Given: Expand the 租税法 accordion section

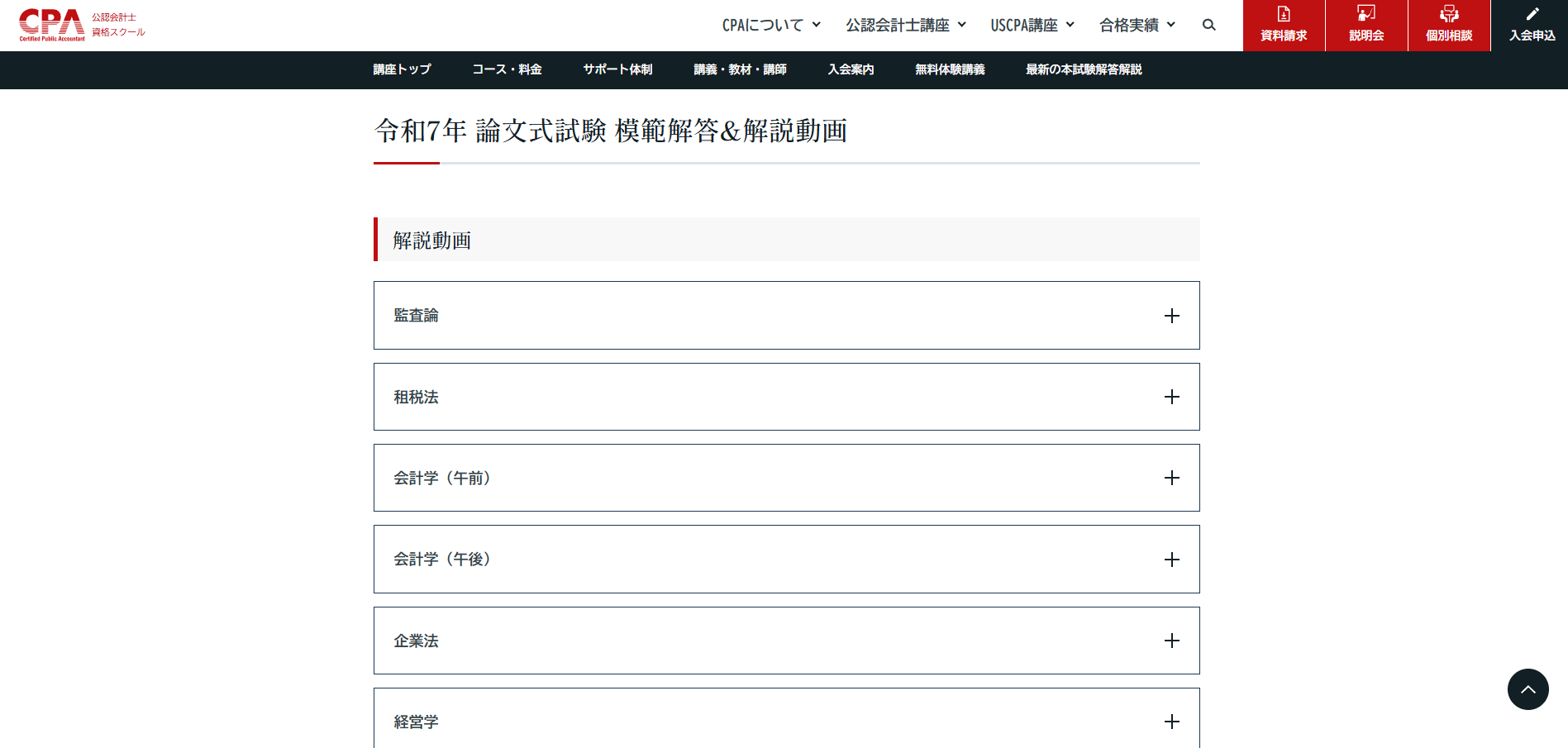Looking at the screenshot, I should [786, 397].
